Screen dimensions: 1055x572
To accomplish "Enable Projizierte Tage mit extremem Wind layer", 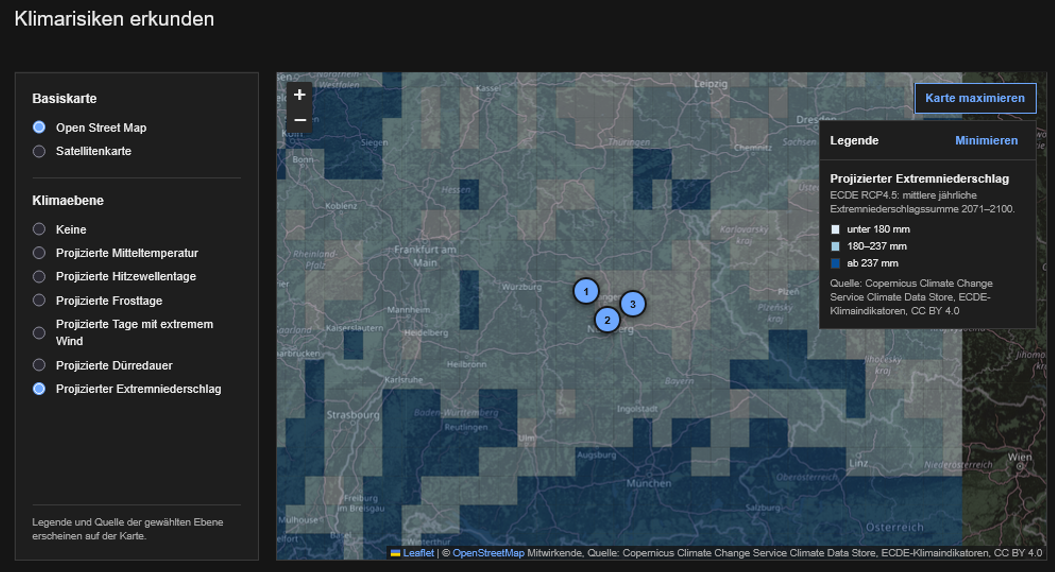I will (39, 332).
